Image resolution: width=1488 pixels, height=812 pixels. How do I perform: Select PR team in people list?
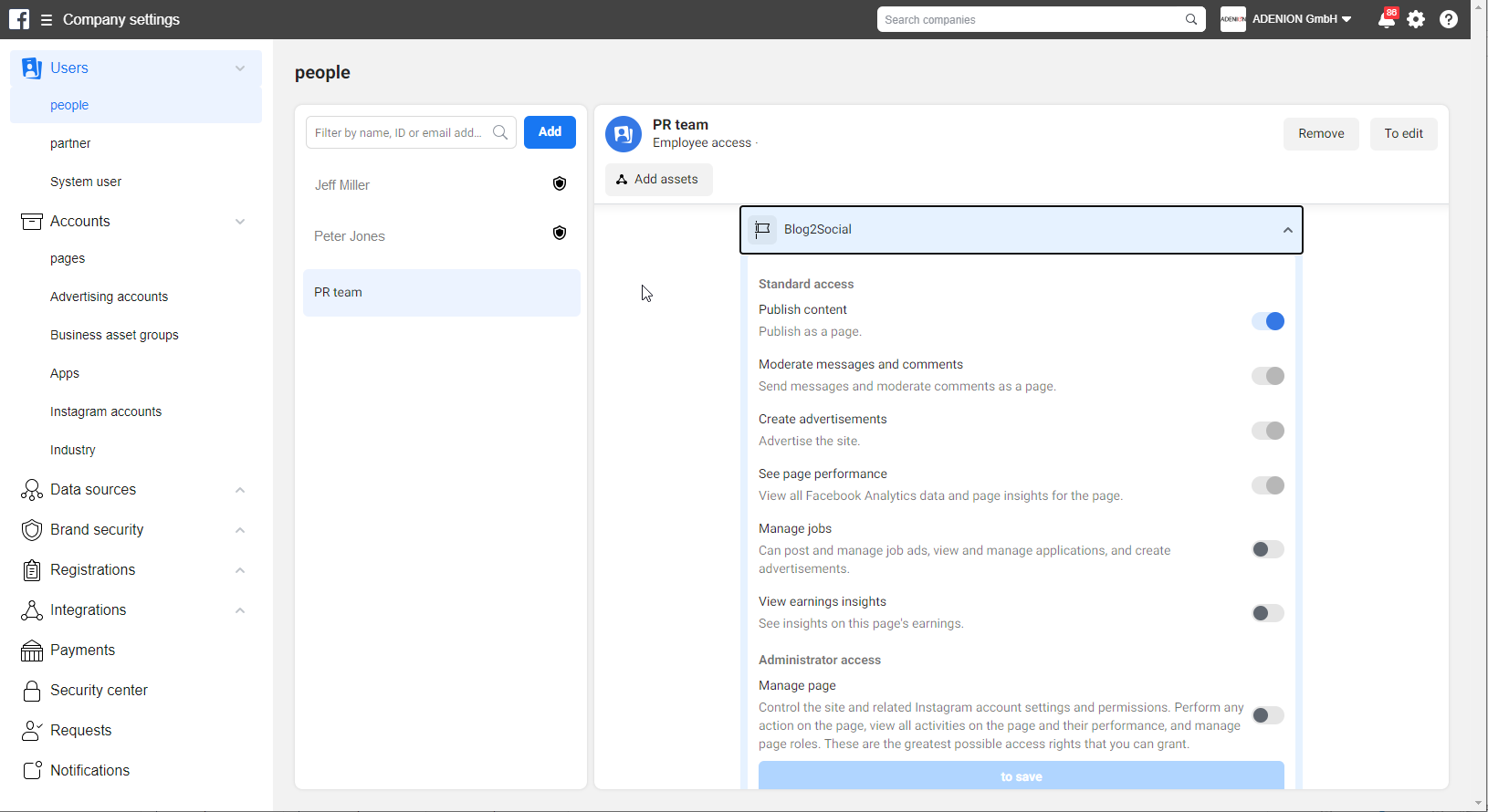tap(442, 293)
